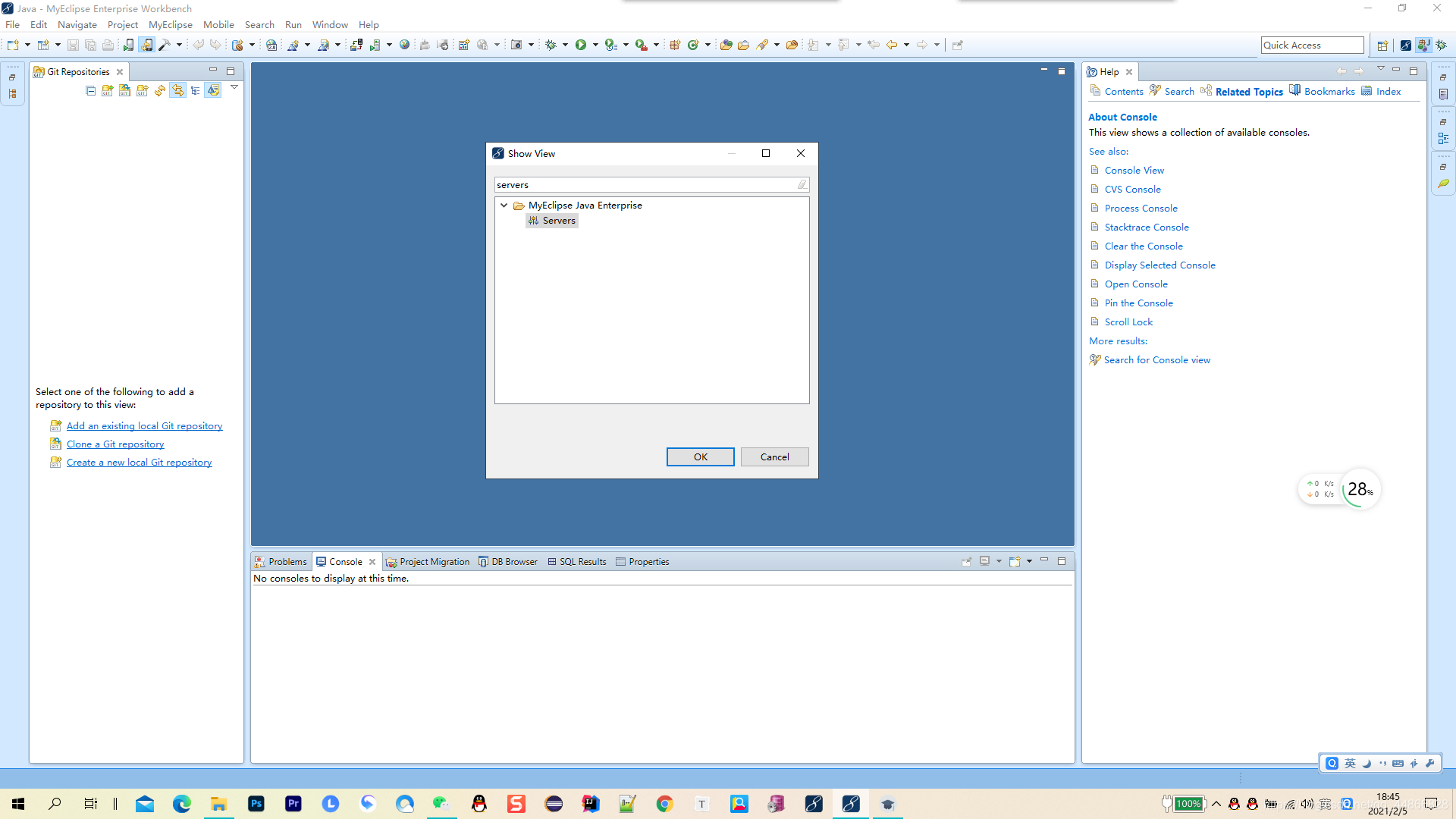Click Clone Git repository toolbar icon
The width and height of the screenshot is (1456, 819).
[124, 90]
